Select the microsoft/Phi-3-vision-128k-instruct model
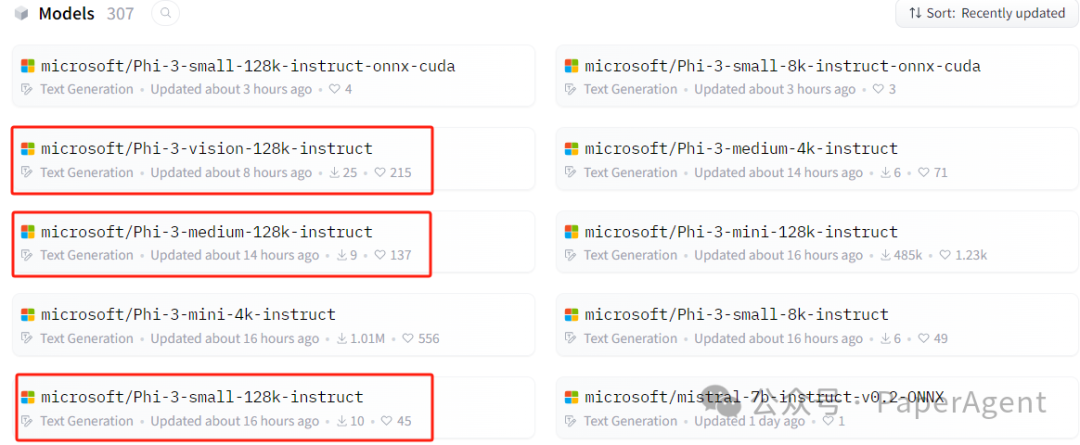The image size is (1080, 445). pyautogui.click(x=206, y=149)
